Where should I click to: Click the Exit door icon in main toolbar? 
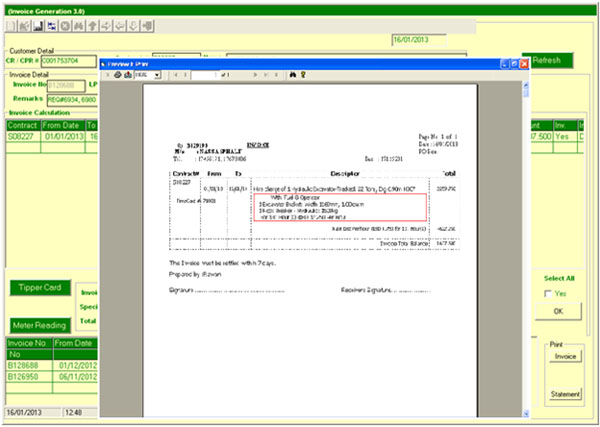(147, 26)
